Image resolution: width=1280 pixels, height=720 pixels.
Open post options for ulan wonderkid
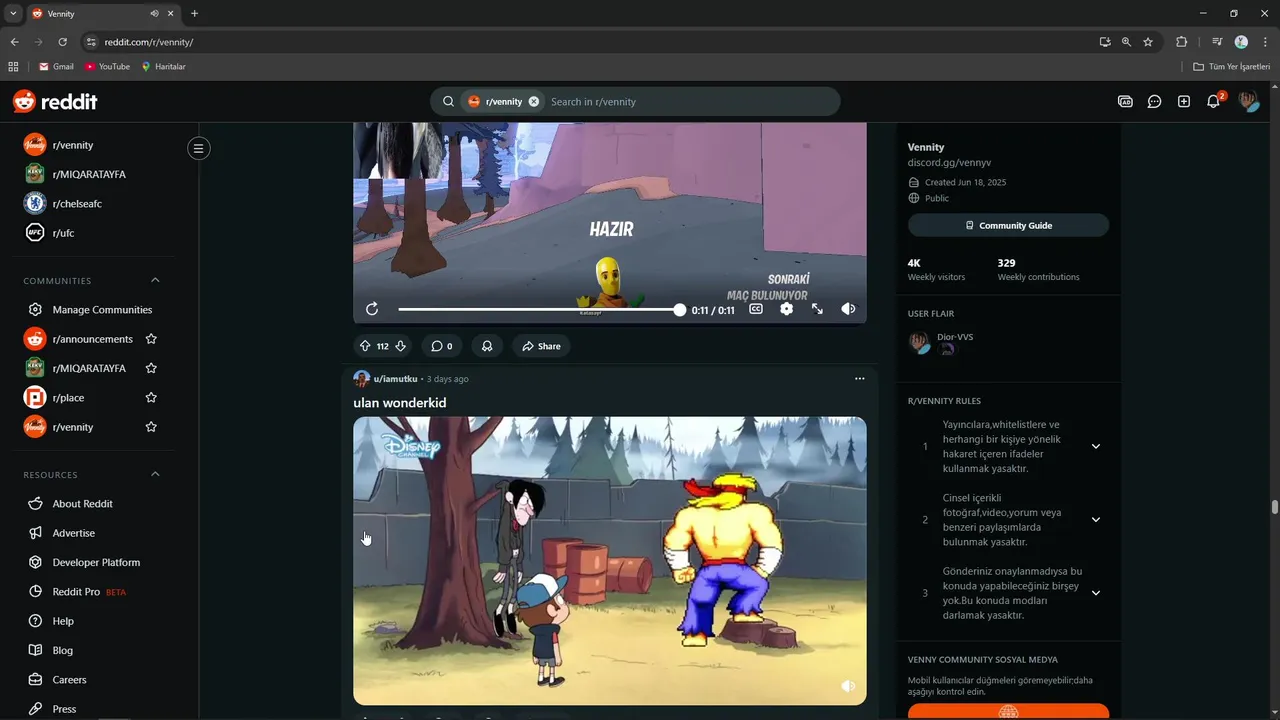859,379
